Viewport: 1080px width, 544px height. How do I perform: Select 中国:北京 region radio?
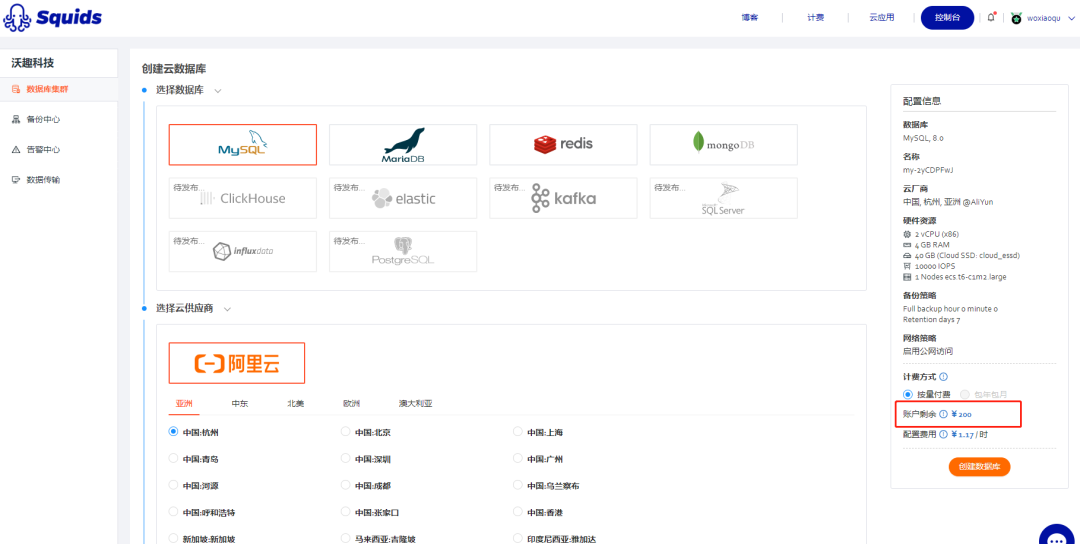pyautogui.click(x=346, y=432)
